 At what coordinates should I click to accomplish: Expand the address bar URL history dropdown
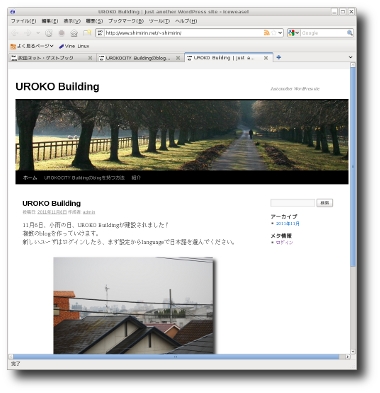tap(280, 33)
